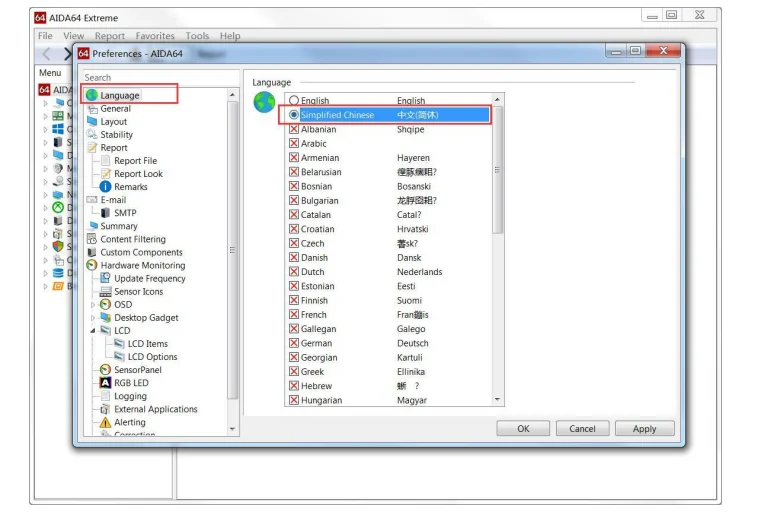This screenshot has width=783, height=527.
Task: Open the Tools menu
Action: click(197, 35)
